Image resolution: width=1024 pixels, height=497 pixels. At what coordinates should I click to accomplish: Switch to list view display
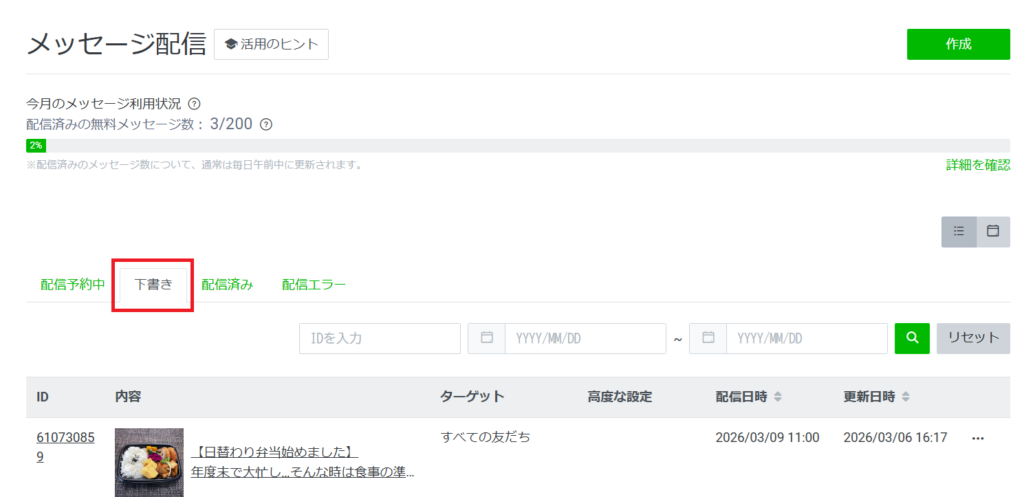(959, 231)
